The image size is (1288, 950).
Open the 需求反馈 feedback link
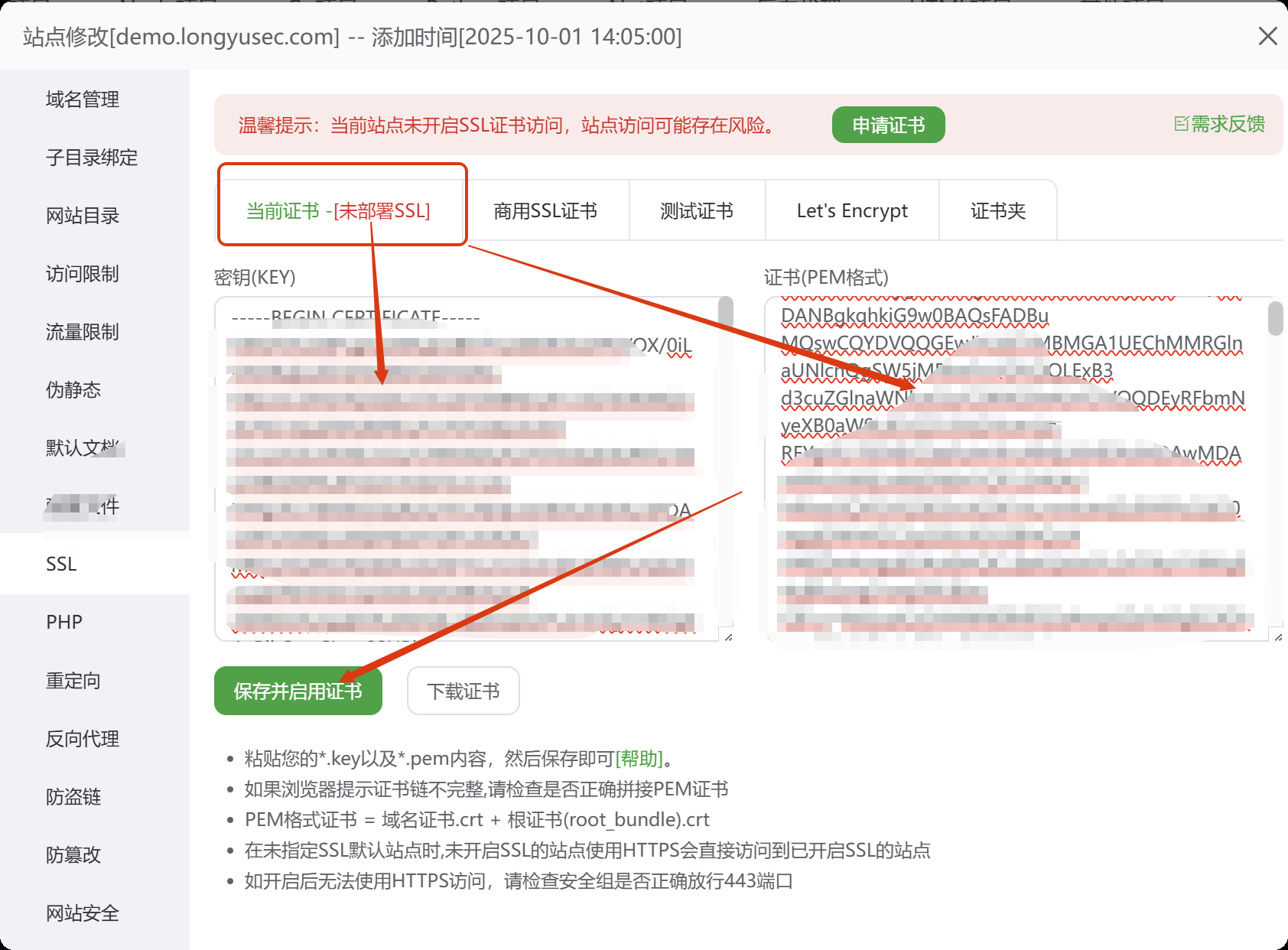pyautogui.click(x=1219, y=124)
